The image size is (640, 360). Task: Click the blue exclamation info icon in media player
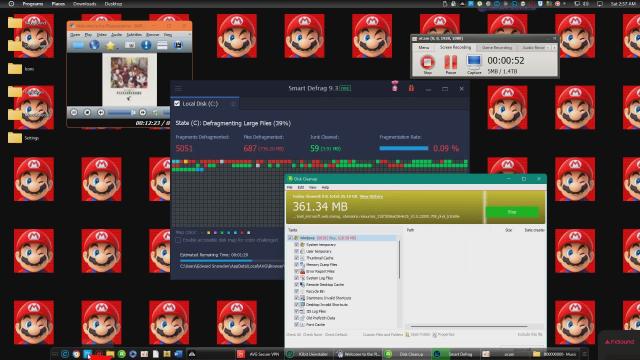[146, 45]
